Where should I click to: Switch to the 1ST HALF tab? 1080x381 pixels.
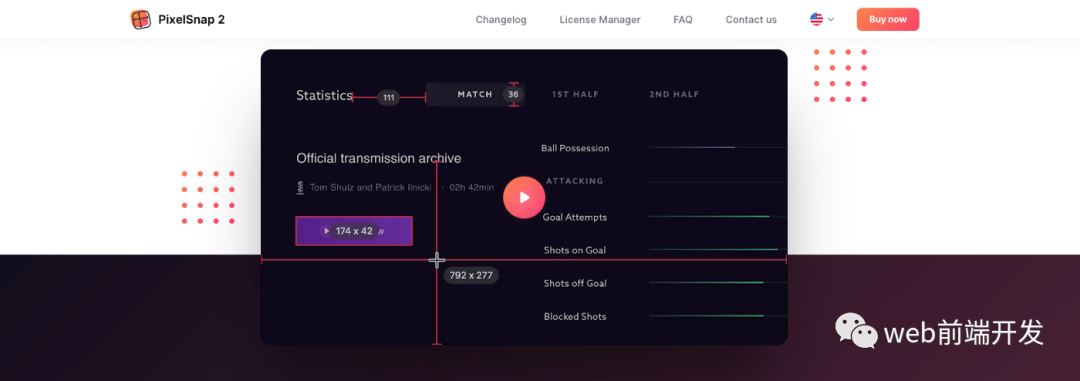point(575,94)
